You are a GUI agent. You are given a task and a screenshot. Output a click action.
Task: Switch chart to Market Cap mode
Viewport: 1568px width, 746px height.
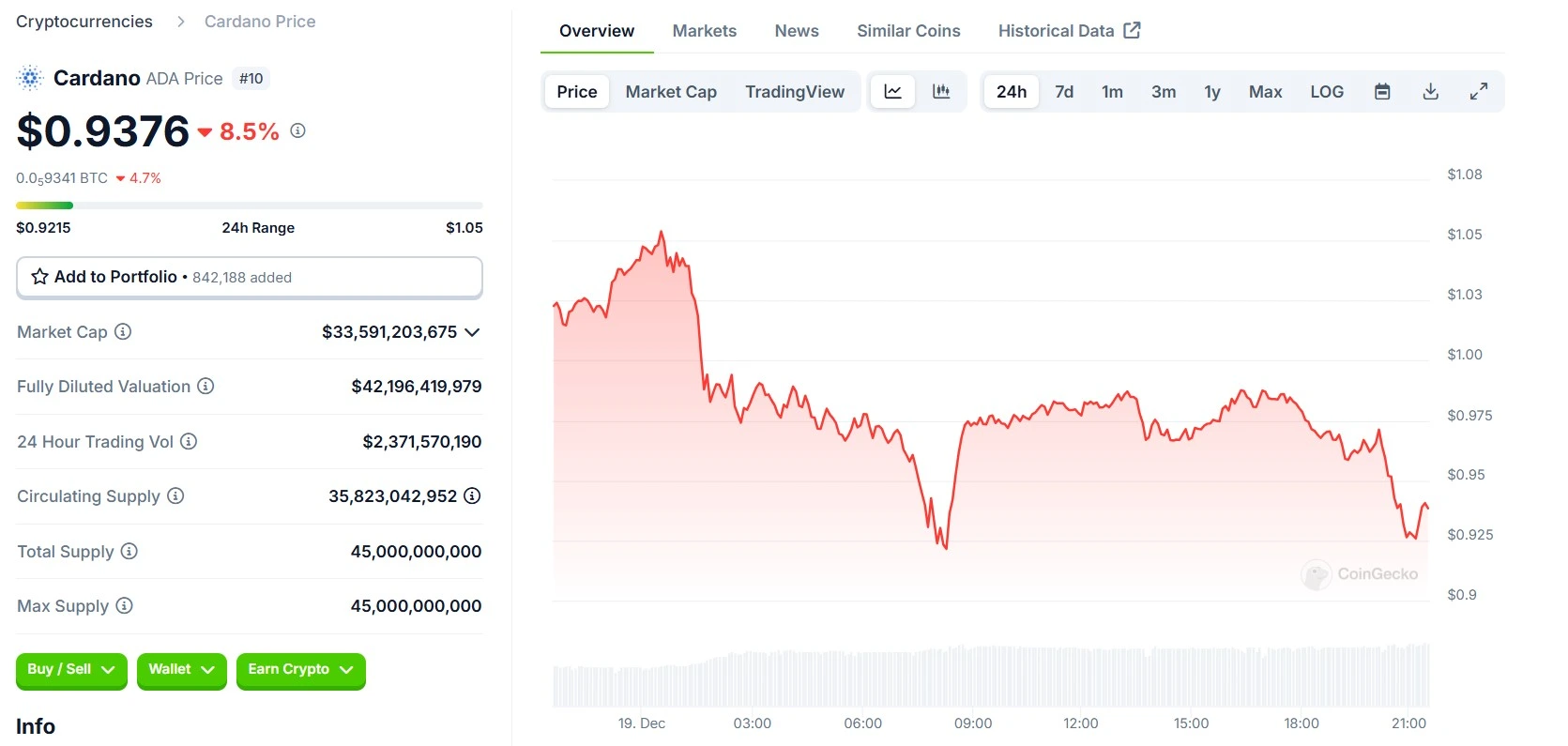coord(671,92)
